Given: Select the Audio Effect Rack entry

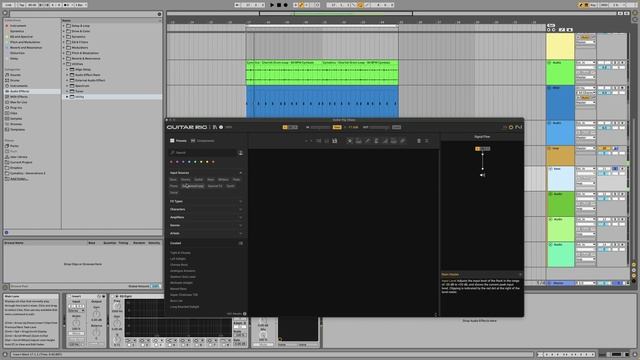Looking at the screenshot, I should (87, 75).
